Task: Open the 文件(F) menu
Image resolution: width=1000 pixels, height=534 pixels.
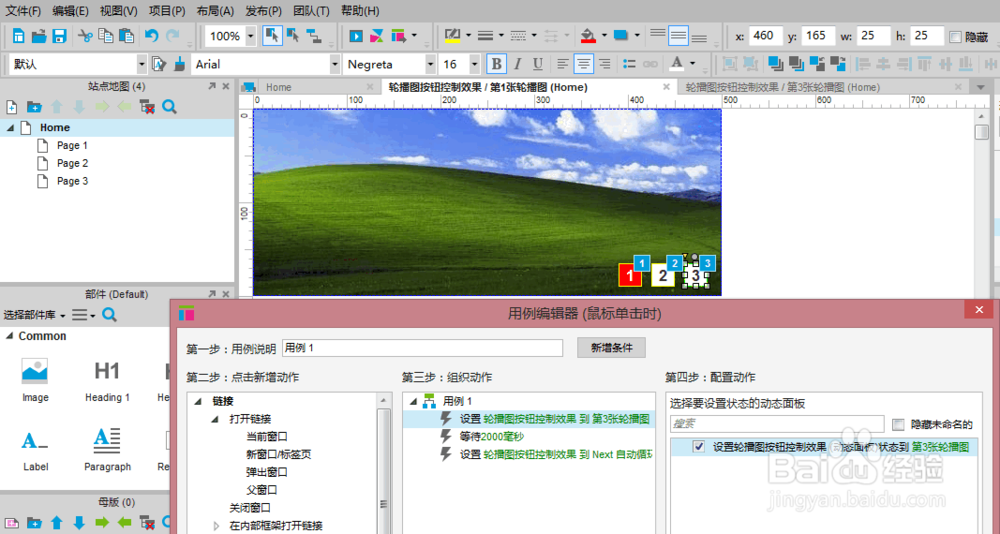Action: point(24,11)
